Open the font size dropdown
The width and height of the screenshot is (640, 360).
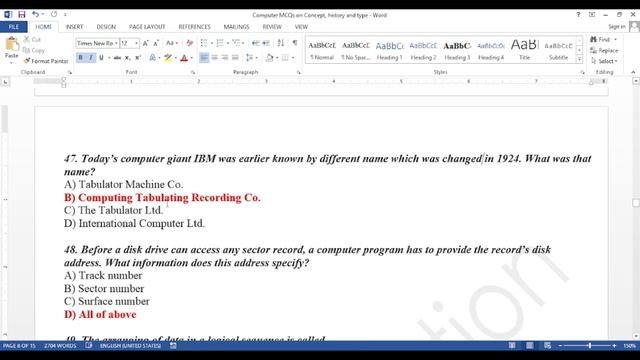(x=136, y=43)
